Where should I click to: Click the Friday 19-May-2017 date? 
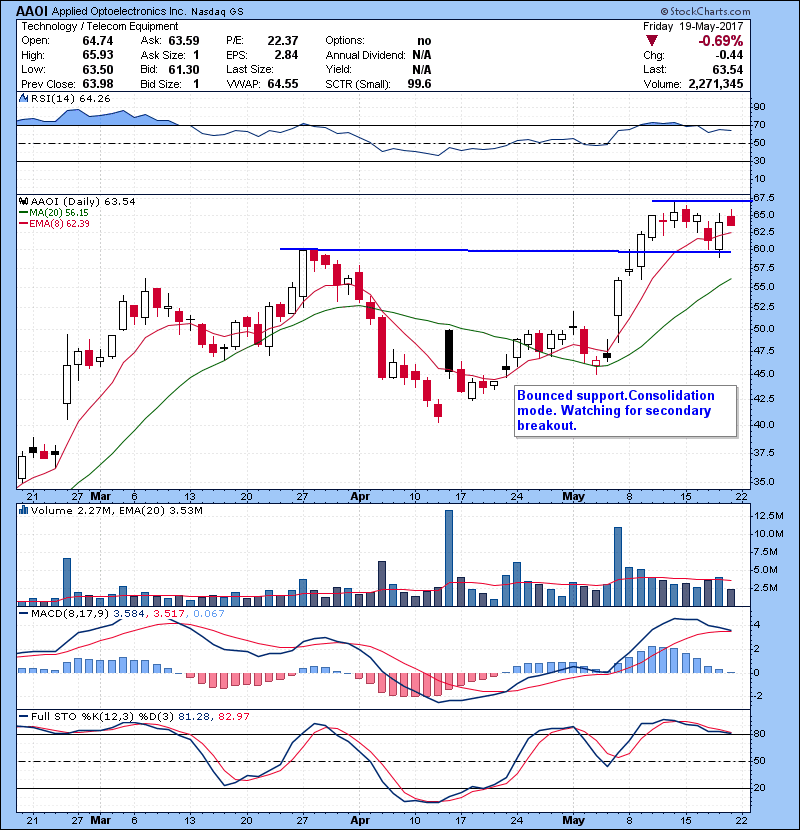click(x=693, y=26)
